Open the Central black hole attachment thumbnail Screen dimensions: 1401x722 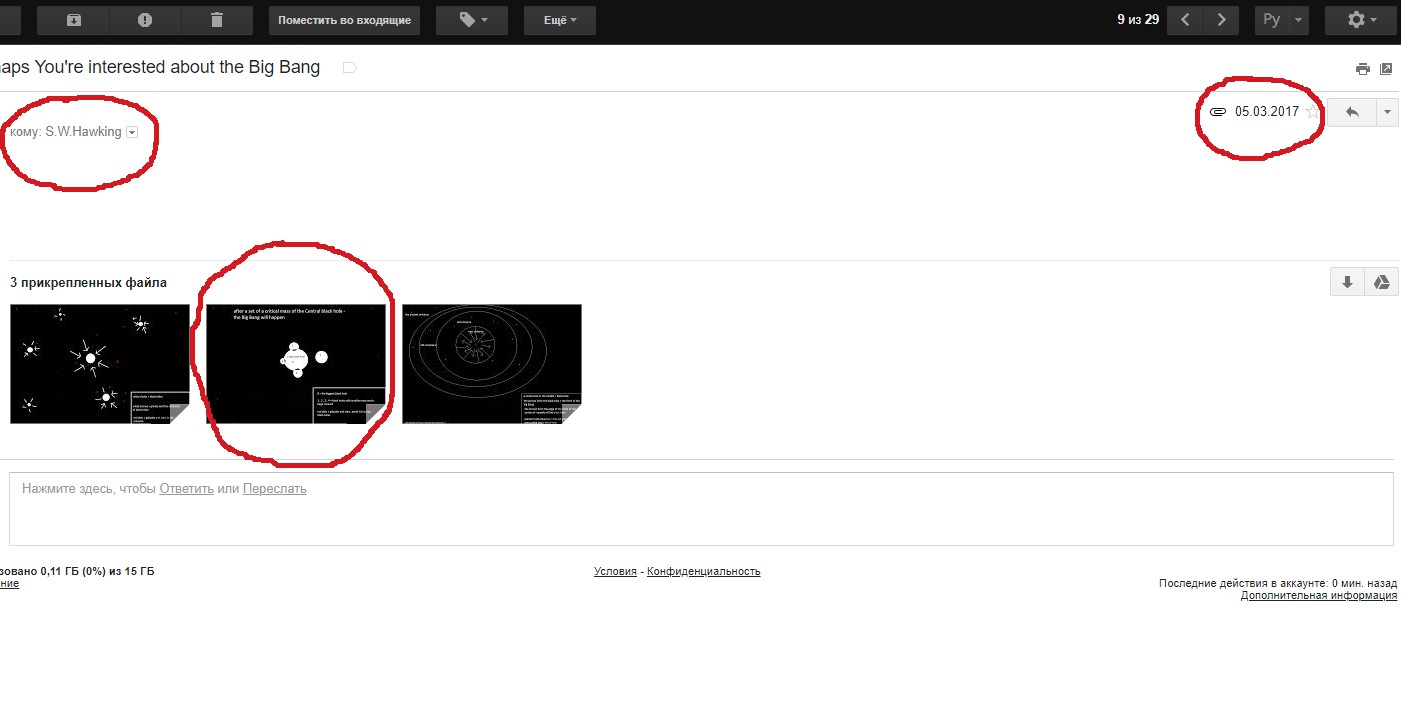(296, 364)
